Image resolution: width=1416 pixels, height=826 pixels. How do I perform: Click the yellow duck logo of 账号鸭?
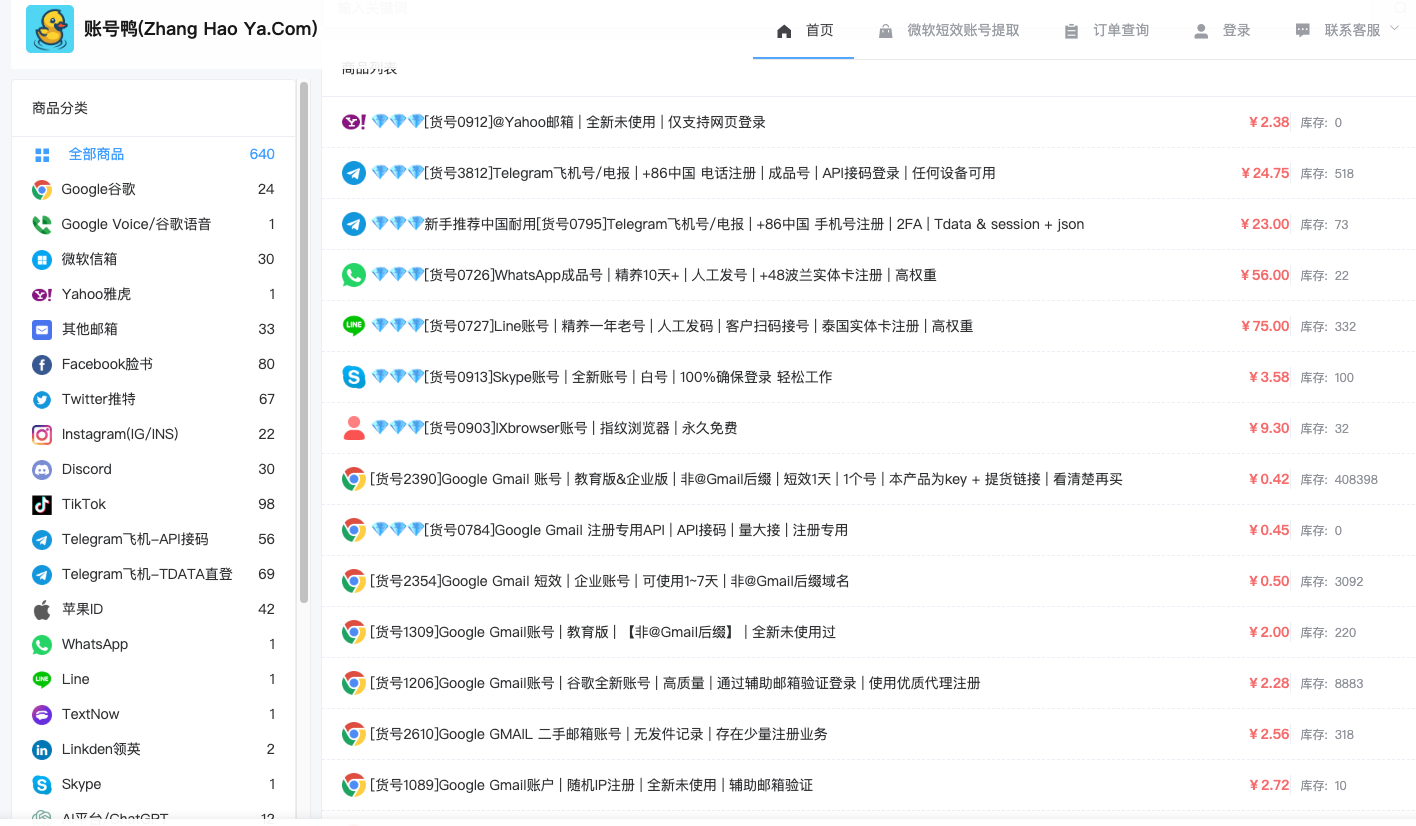click(x=50, y=29)
